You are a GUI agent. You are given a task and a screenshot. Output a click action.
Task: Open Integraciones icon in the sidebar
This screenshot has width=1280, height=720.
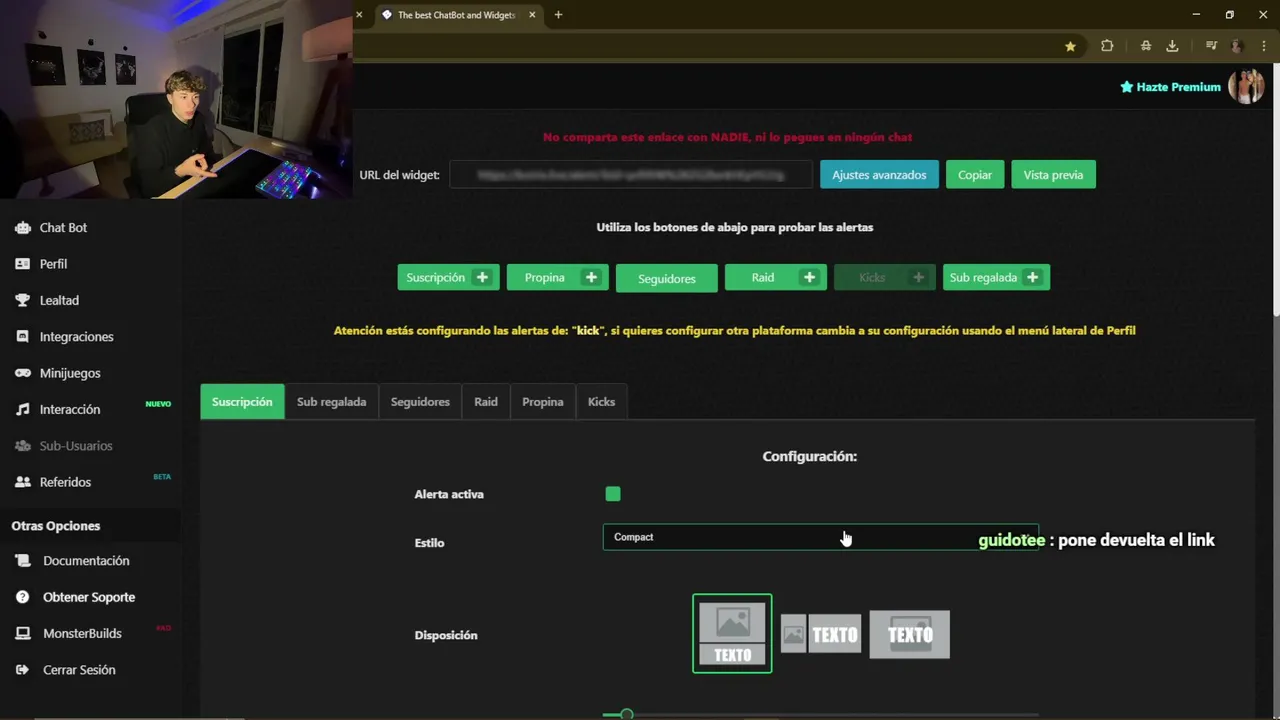coord(22,337)
